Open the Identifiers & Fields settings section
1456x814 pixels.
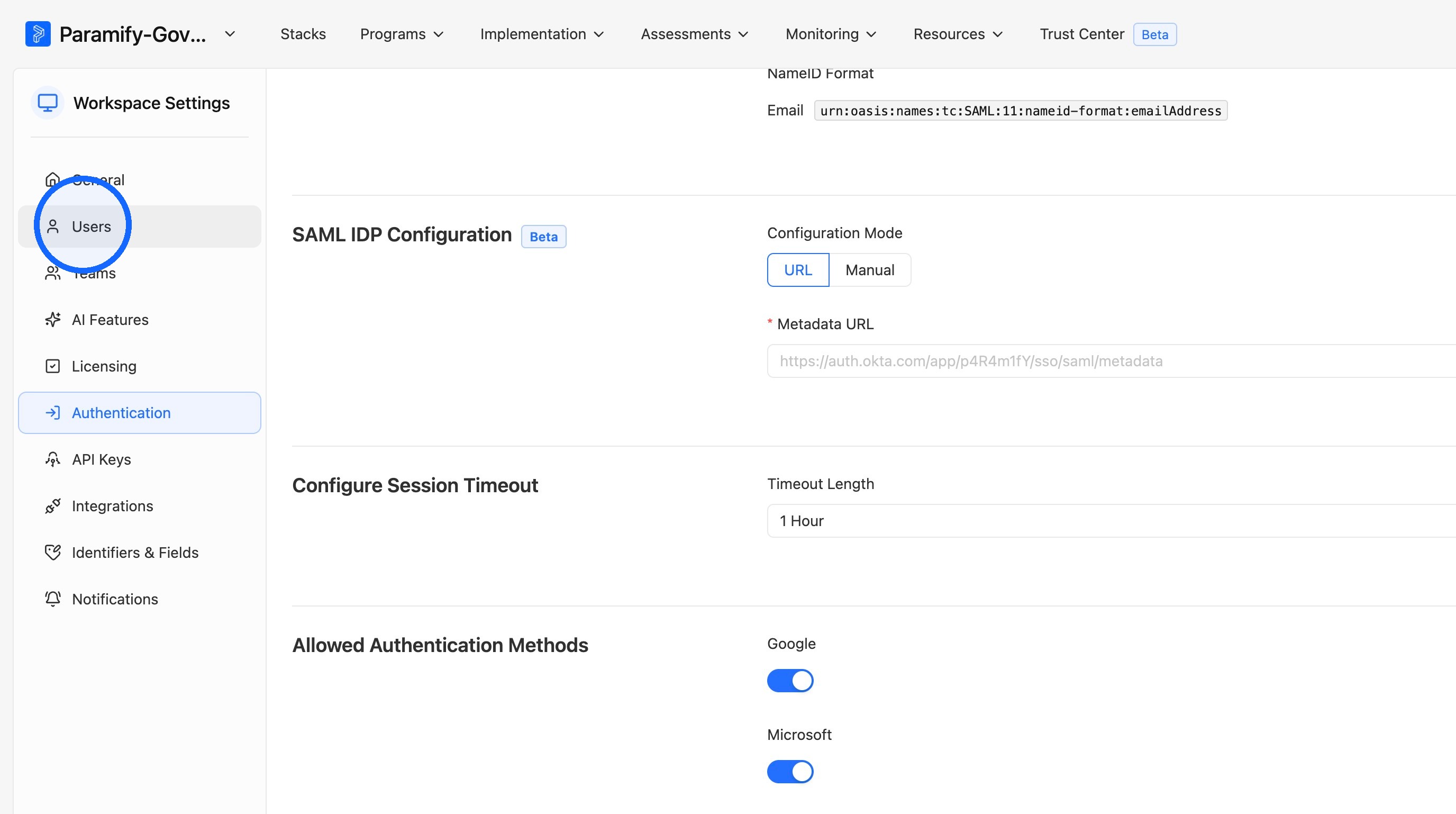pos(140,552)
